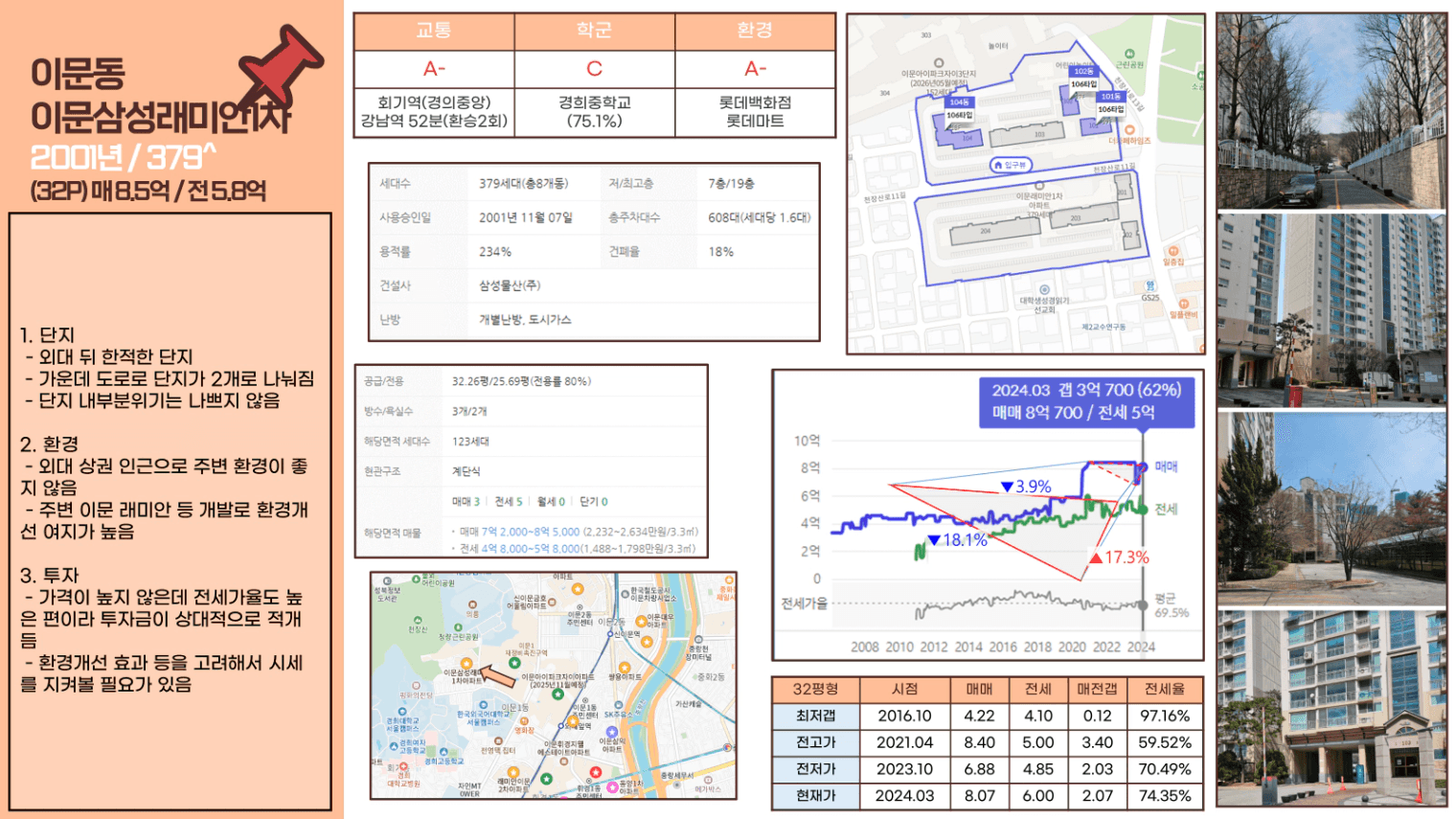The height and width of the screenshot is (819, 1456).
Task: Click the 천장산 mountain icon
Action: [418, 621]
